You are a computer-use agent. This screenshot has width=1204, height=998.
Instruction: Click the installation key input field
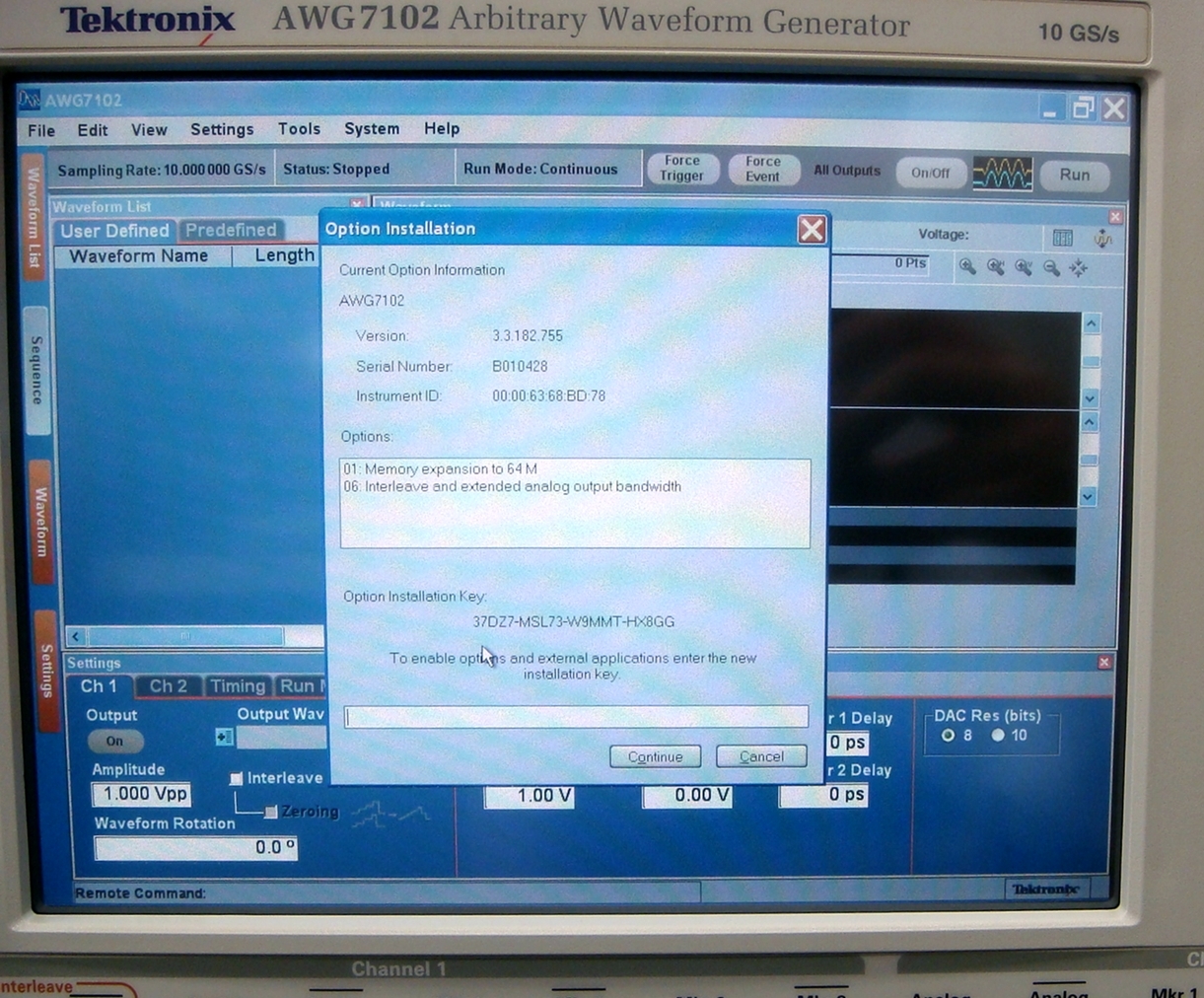click(576, 717)
